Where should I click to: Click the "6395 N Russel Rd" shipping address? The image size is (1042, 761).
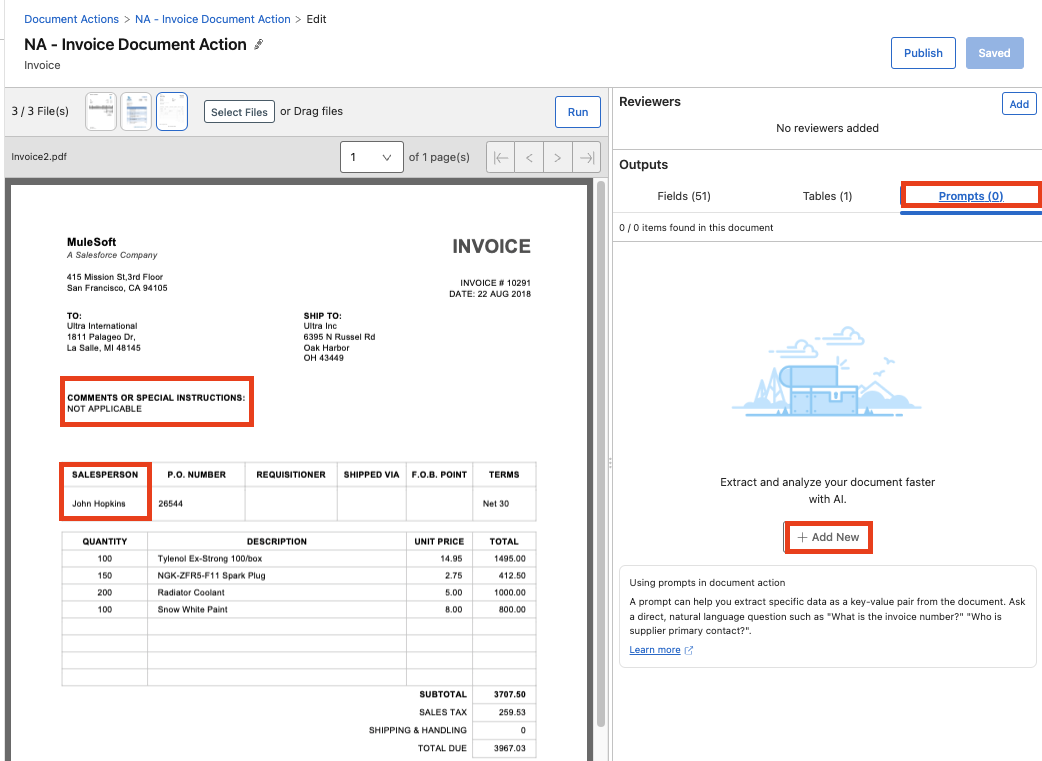[x=339, y=337]
